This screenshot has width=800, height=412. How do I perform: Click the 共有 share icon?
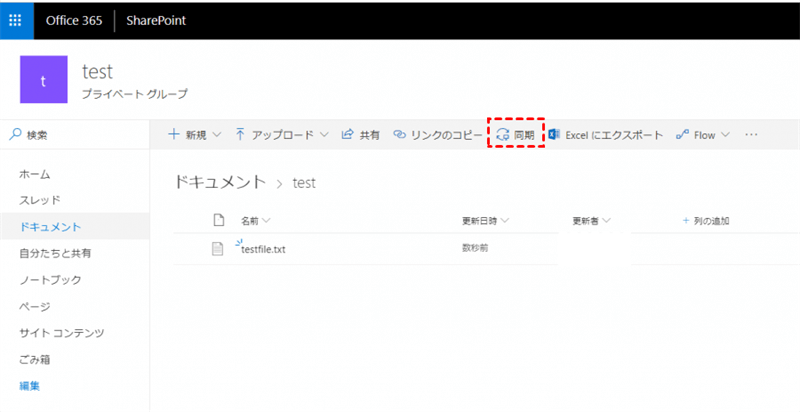pyautogui.click(x=347, y=135)
